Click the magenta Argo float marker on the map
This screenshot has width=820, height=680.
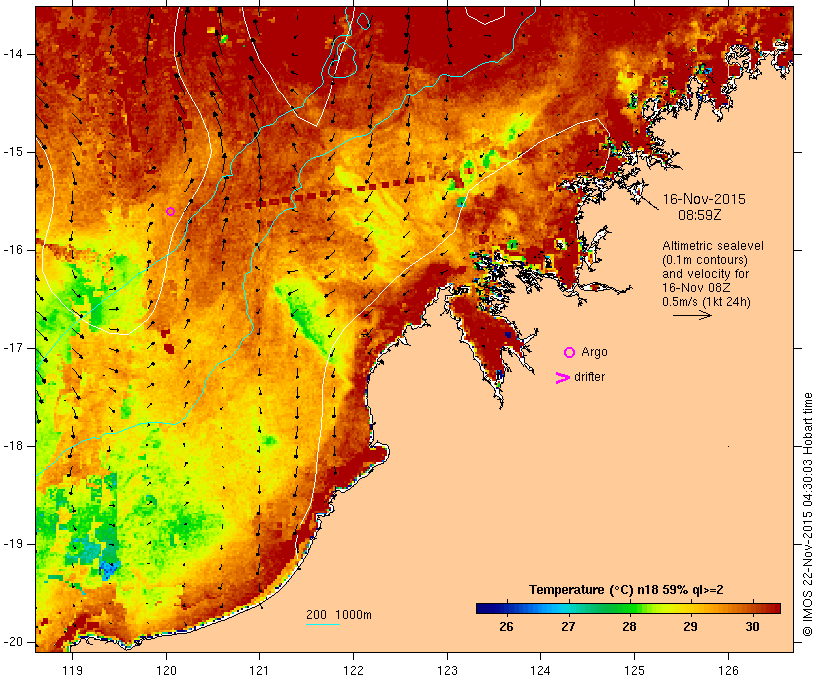coord(170,211)
